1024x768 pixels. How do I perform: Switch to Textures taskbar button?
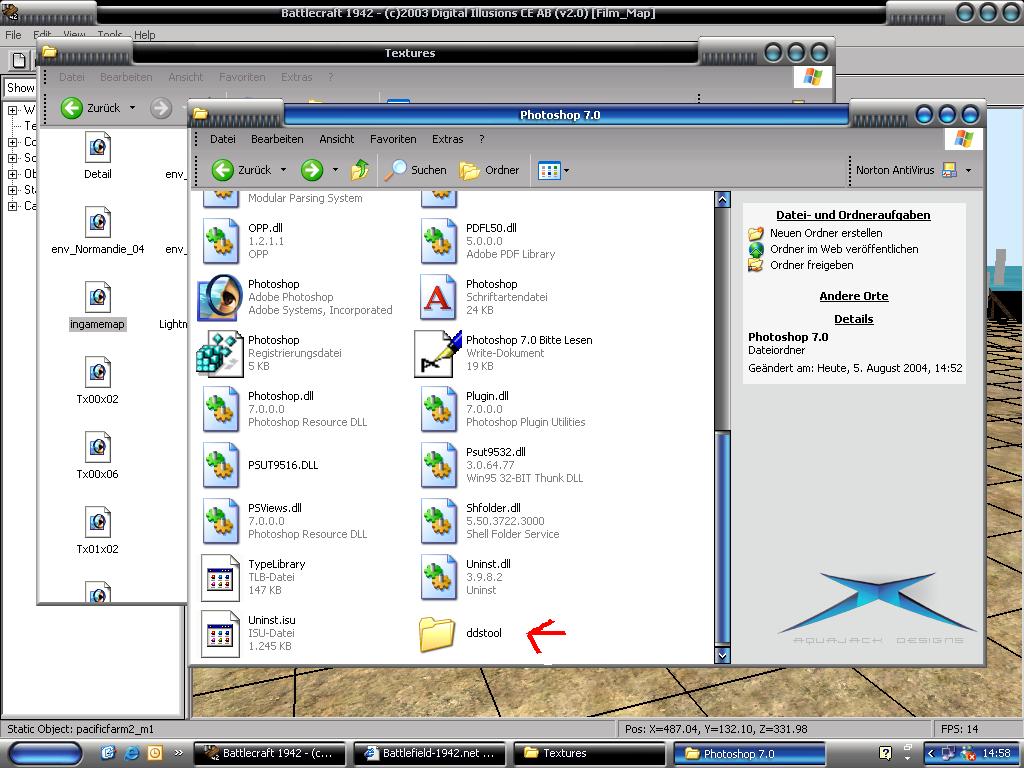[591, 753]
